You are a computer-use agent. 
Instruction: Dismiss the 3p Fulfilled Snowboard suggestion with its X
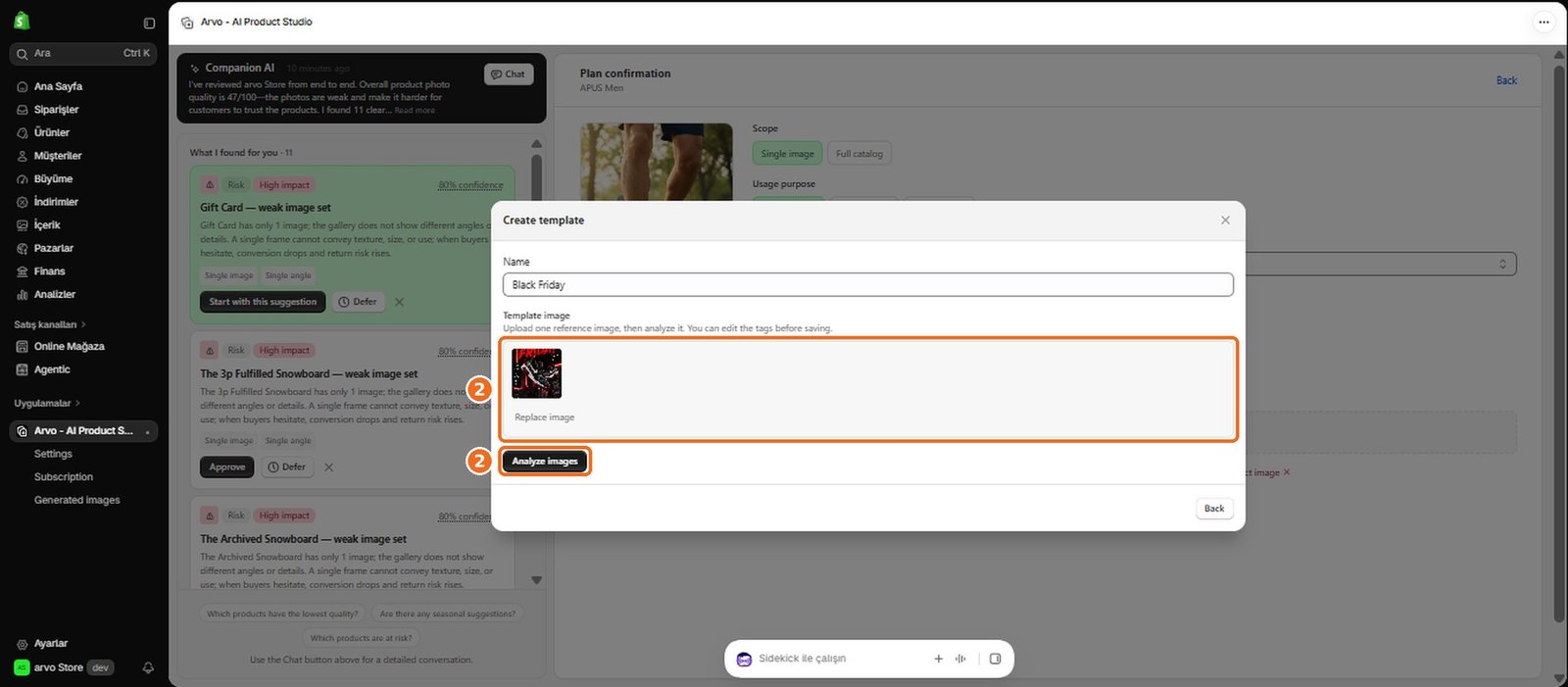click(329, 467)
